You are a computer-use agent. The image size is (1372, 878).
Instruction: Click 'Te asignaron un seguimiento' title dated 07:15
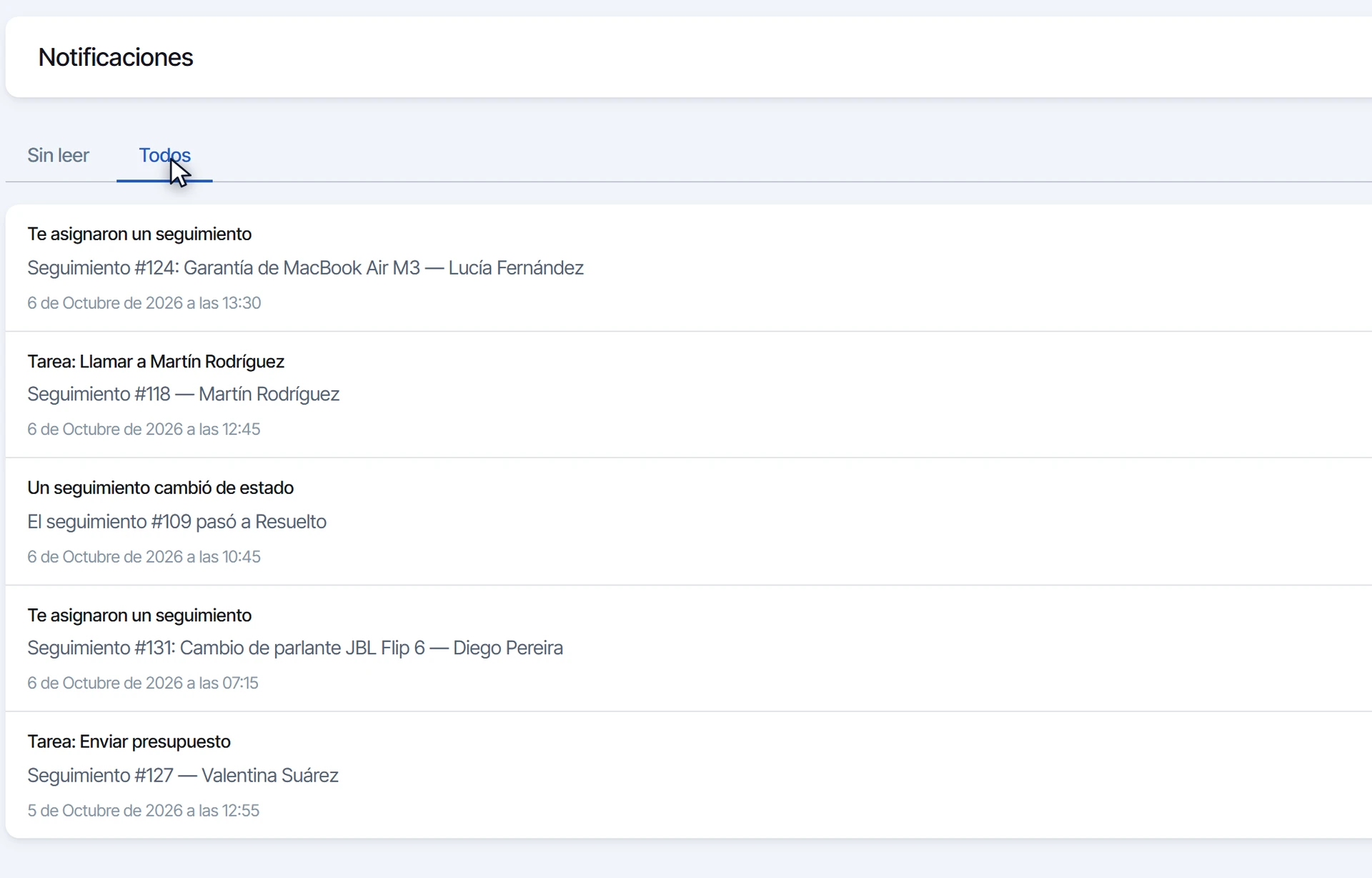point(139,616)
